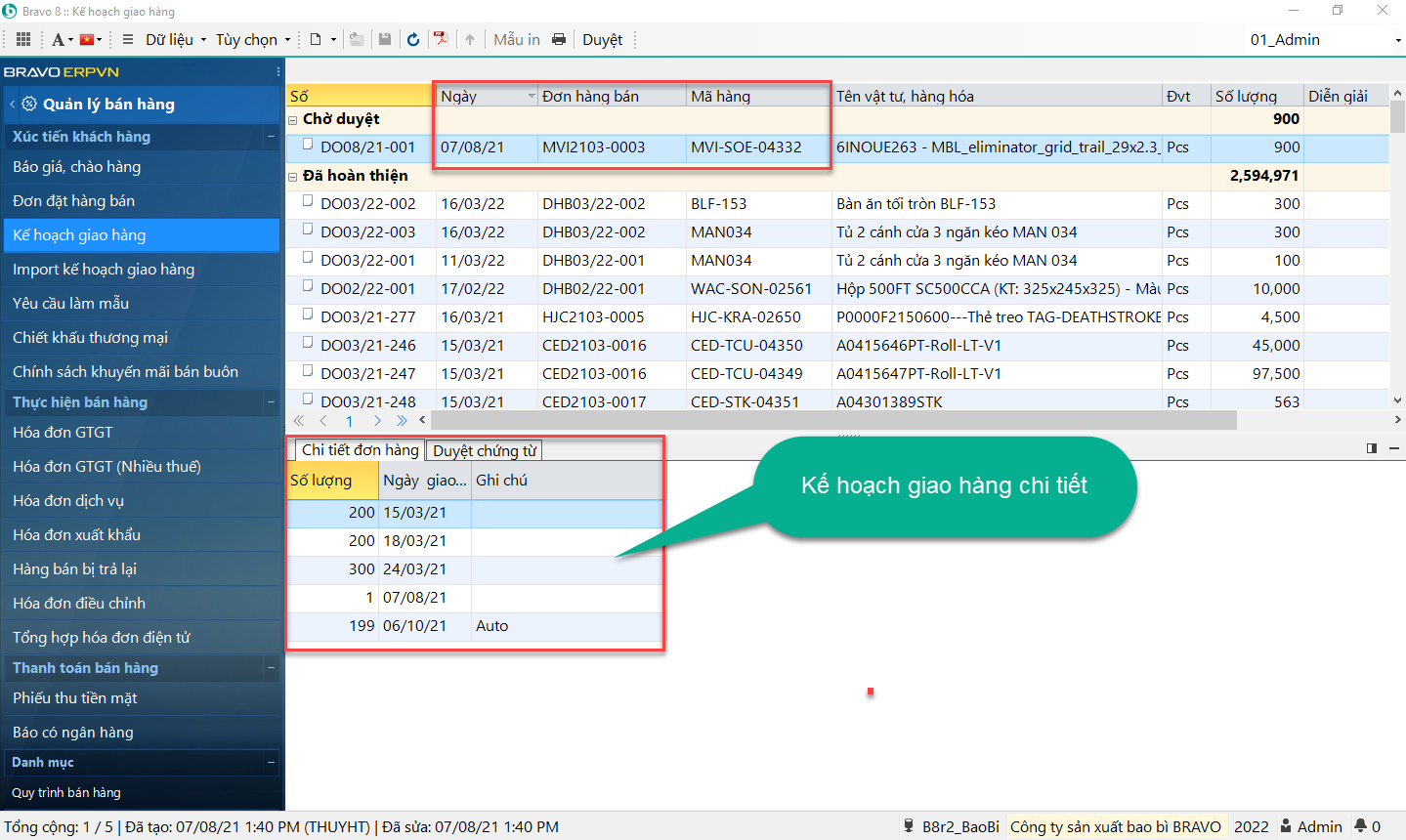Tick checkbox of row DO03/21-246
This screenshot has width=1406, height=840.
308,343
